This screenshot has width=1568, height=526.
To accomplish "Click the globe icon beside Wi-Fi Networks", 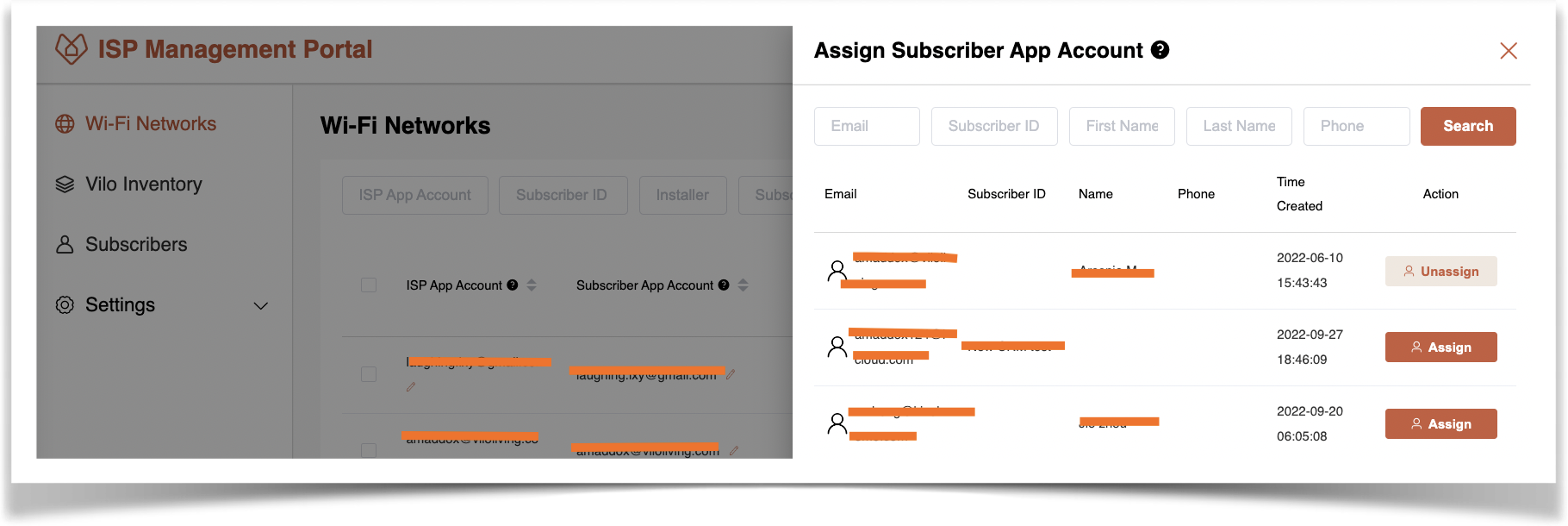I will [65, 123].
